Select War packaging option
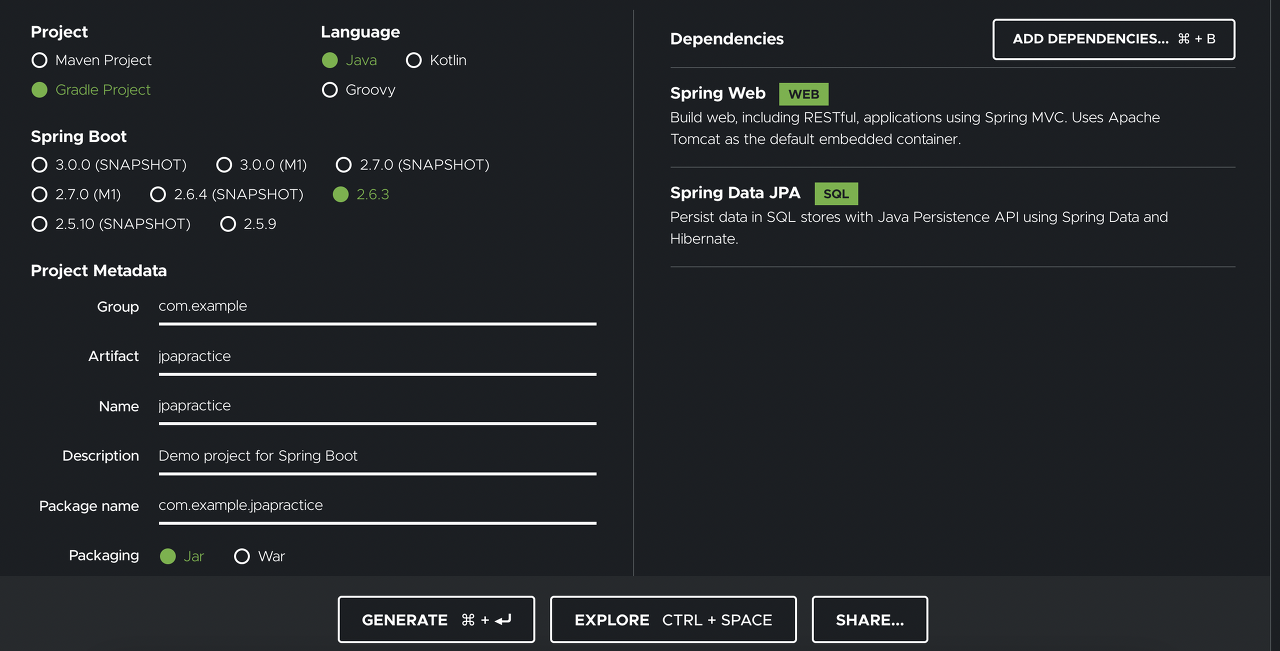The width and height of the screenshot is (1280, 651). [259, 556]
